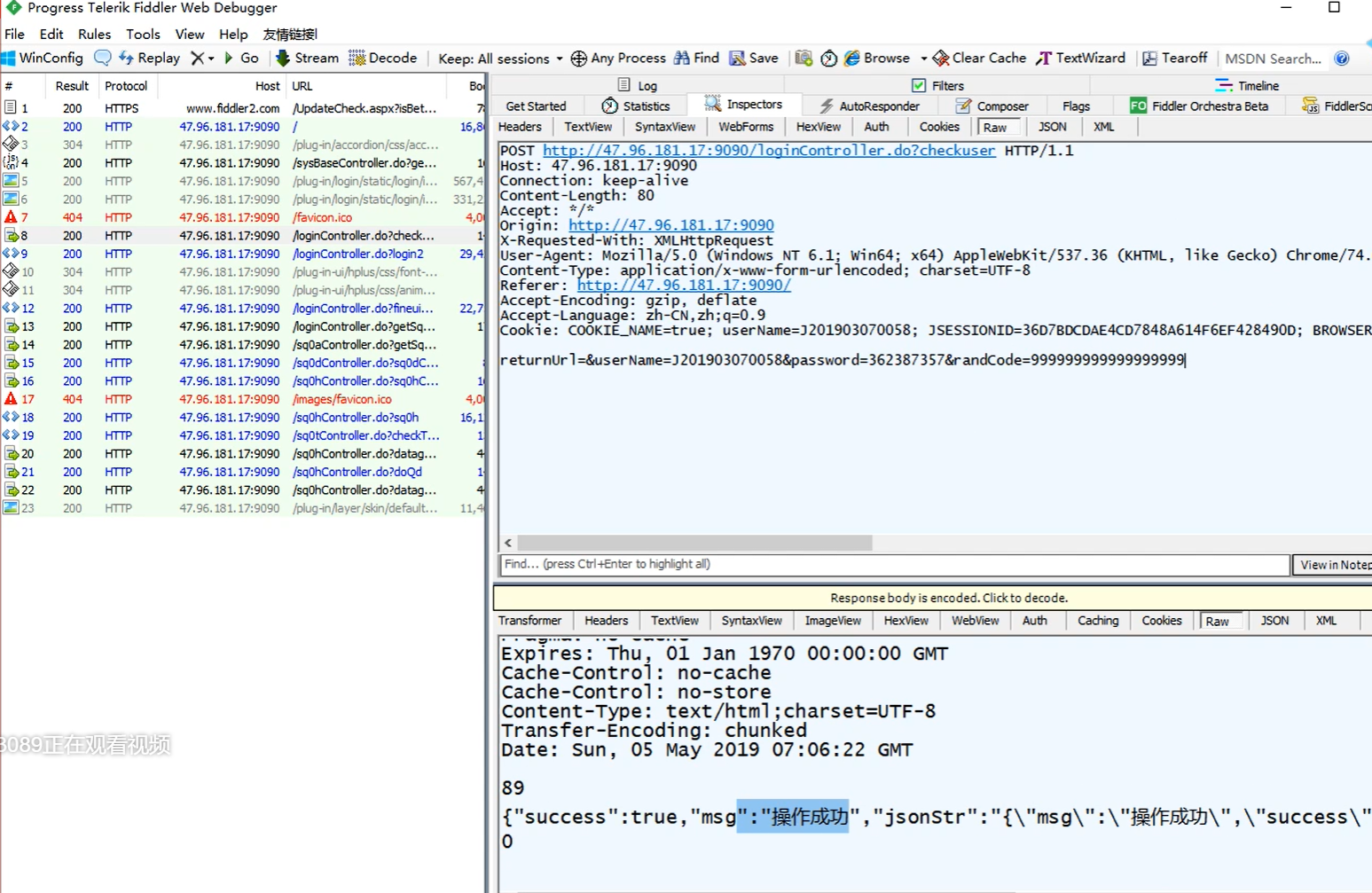Select response Caching tab
The width and height of the screenshot is (1372, 893).
click(1098, 621)
